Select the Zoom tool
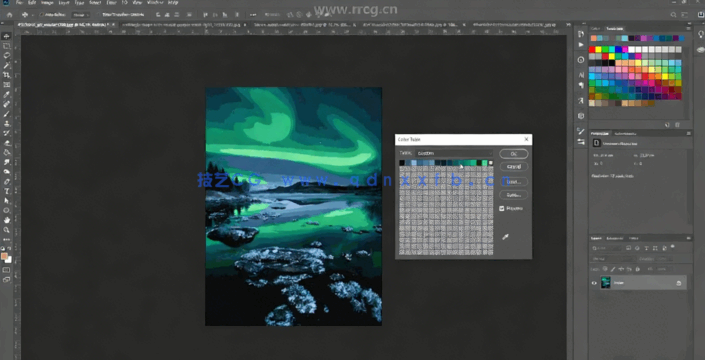This screenshot has height=360, width=705. pos(6,230)
